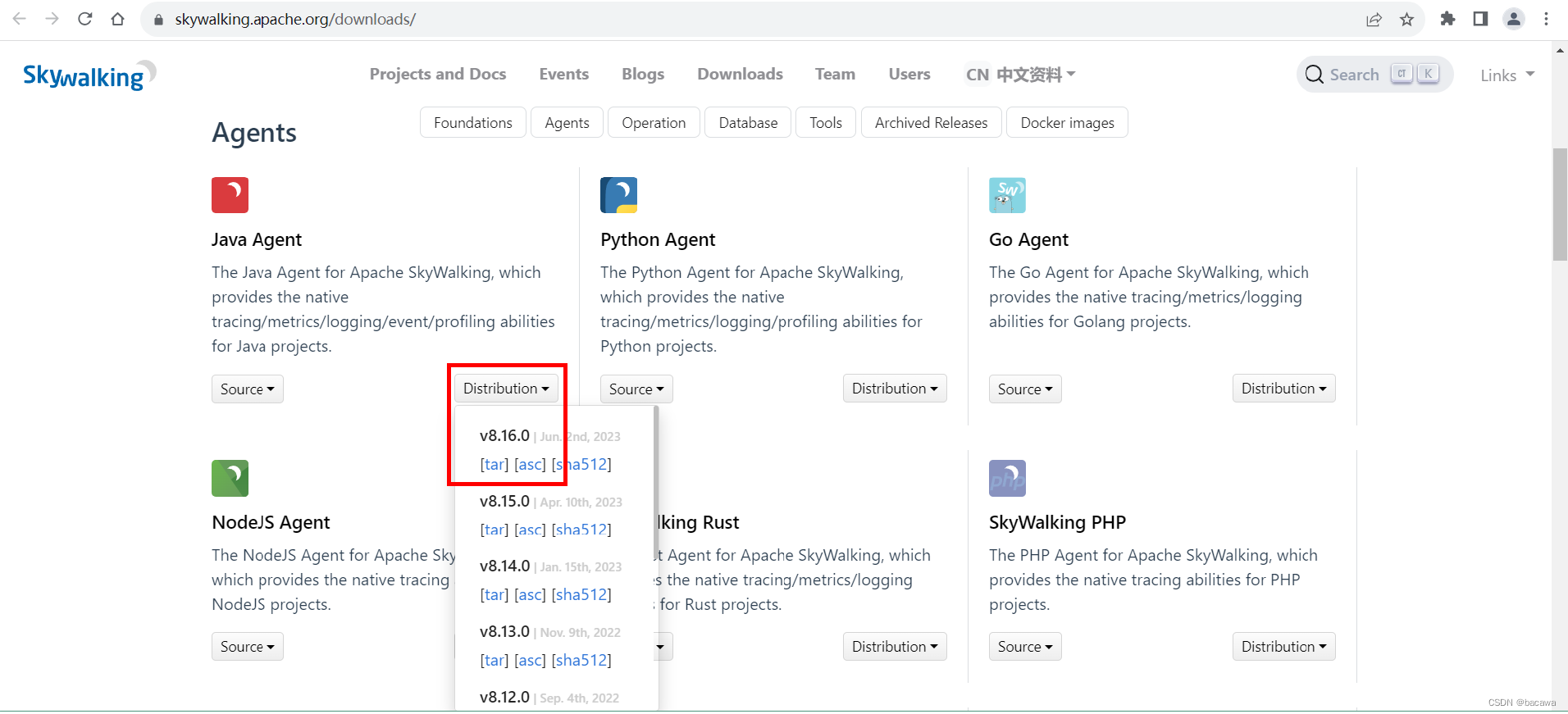Click the Go Agent gopher icon
The height and width of the screenshot is (714, 1568).
[1007, 195]
